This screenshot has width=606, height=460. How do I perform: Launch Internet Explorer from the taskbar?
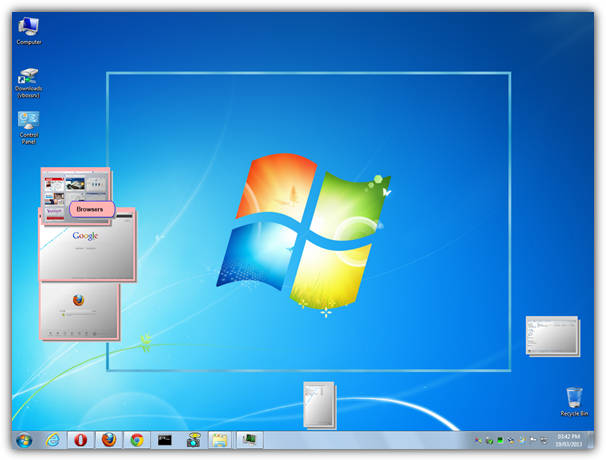(x=52, y=439)
